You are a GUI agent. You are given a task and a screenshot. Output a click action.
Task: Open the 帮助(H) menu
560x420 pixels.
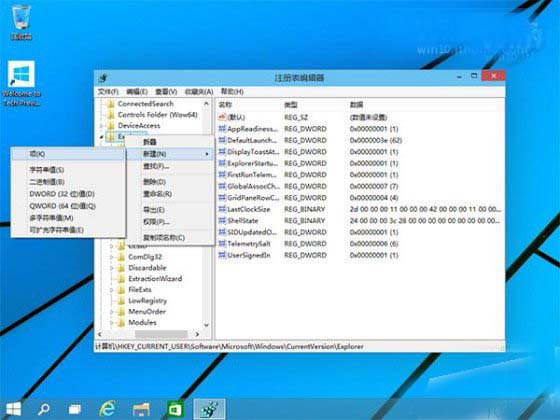click(x=232, y=92)
